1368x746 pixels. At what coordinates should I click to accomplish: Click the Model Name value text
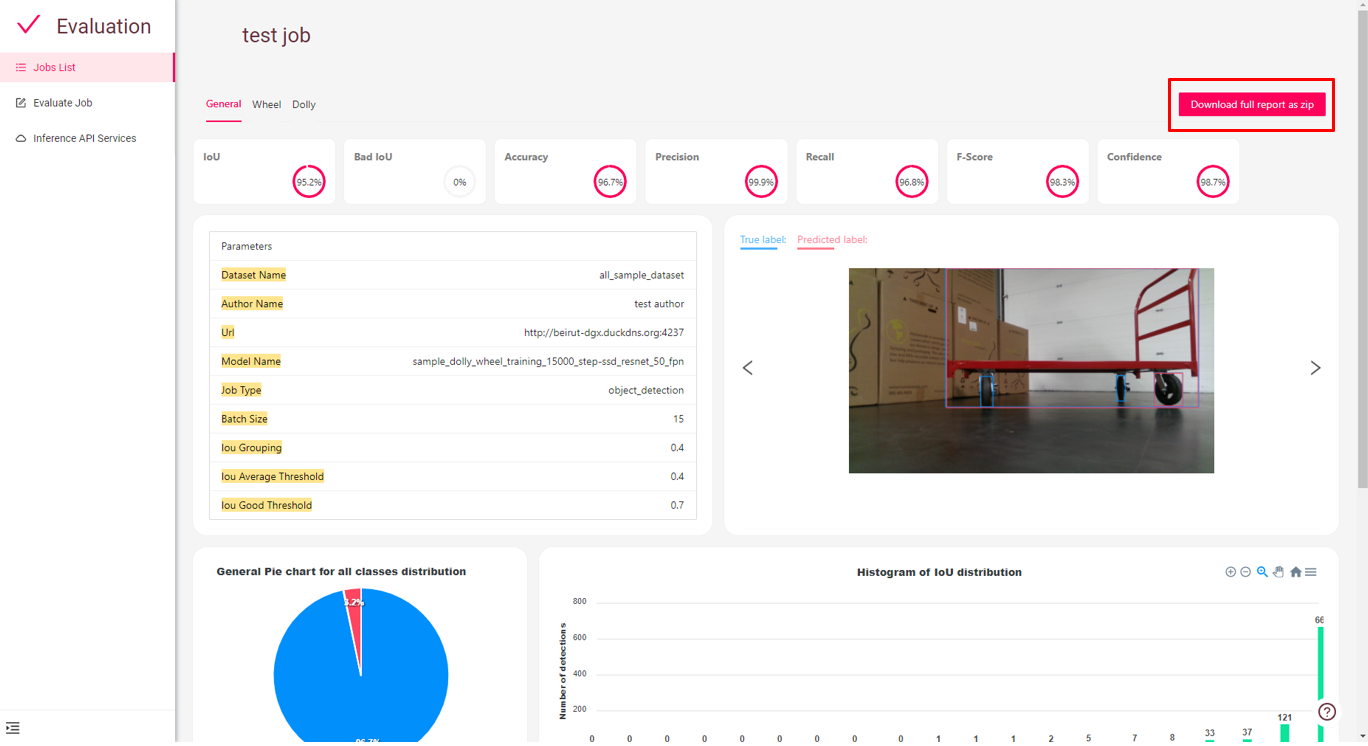tap(548, 361)
